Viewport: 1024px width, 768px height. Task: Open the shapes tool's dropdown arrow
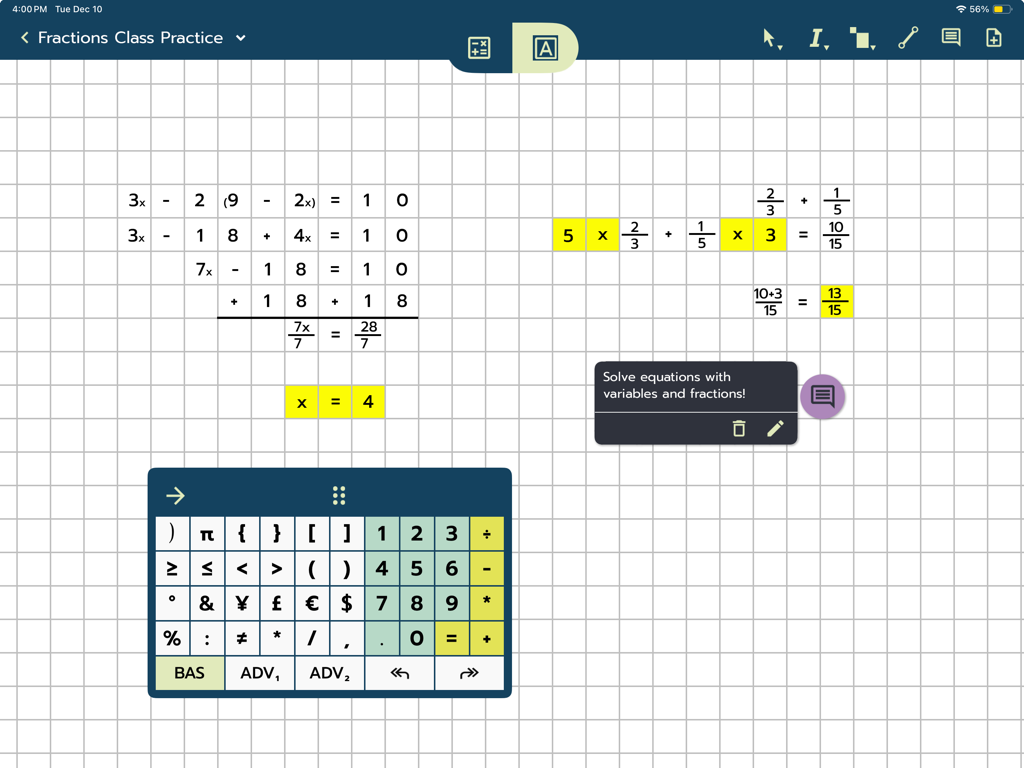[x=872, y=45]
